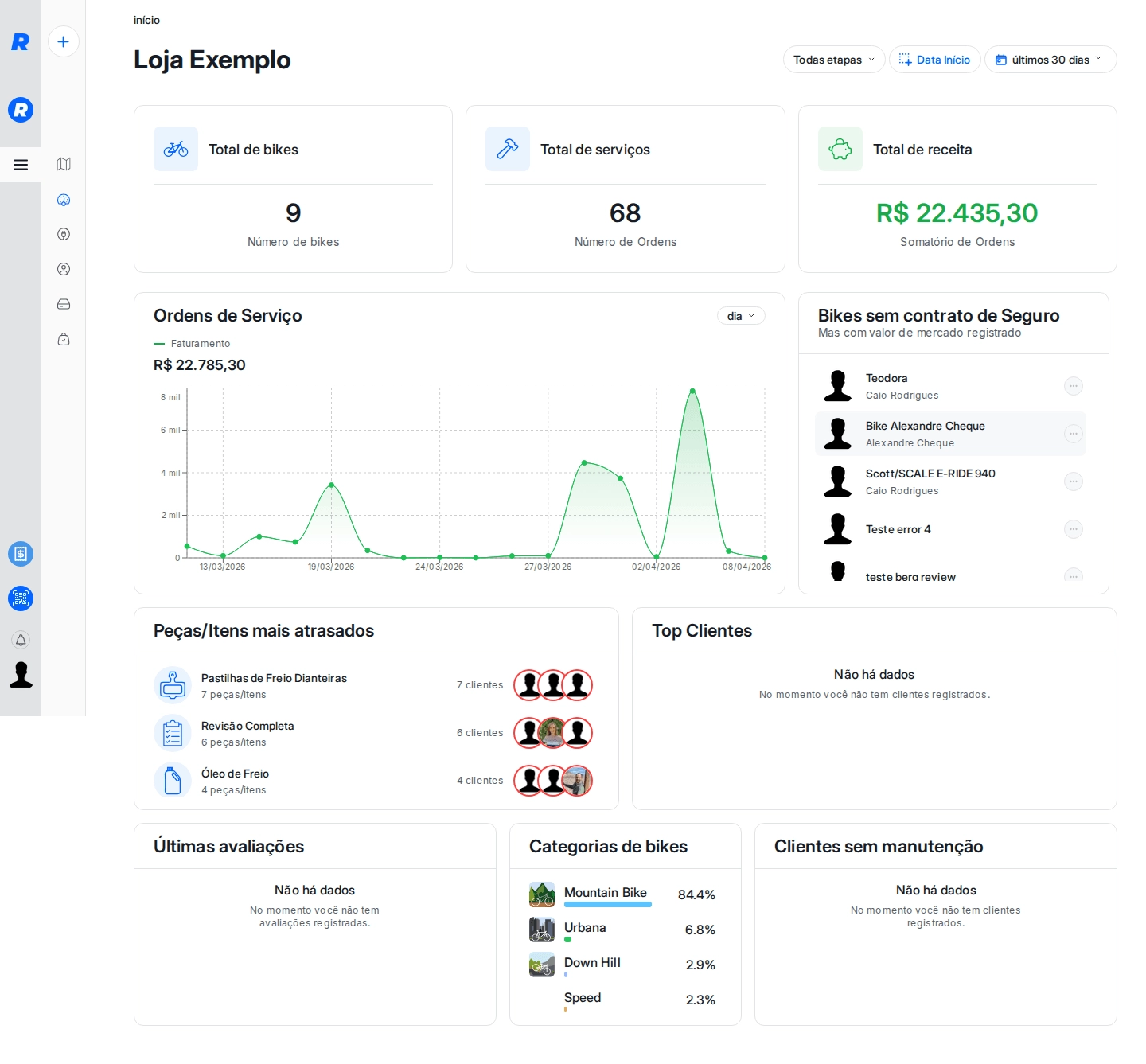Toggle the hamburger menu in the sidebar
Viewport: 1146px width, 1064px height.
tap(21, 164)
